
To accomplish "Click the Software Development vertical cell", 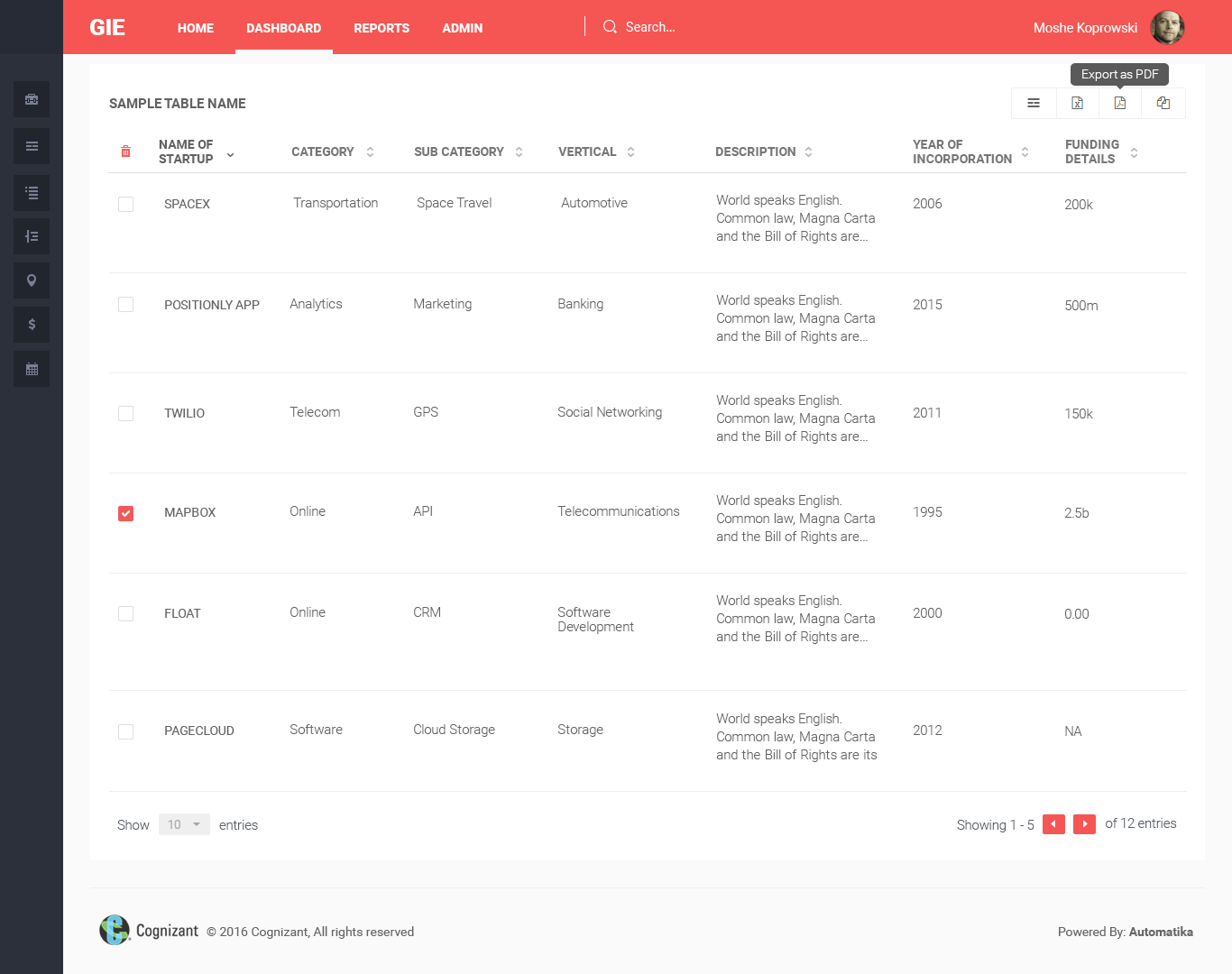I will tap(595, 620).
